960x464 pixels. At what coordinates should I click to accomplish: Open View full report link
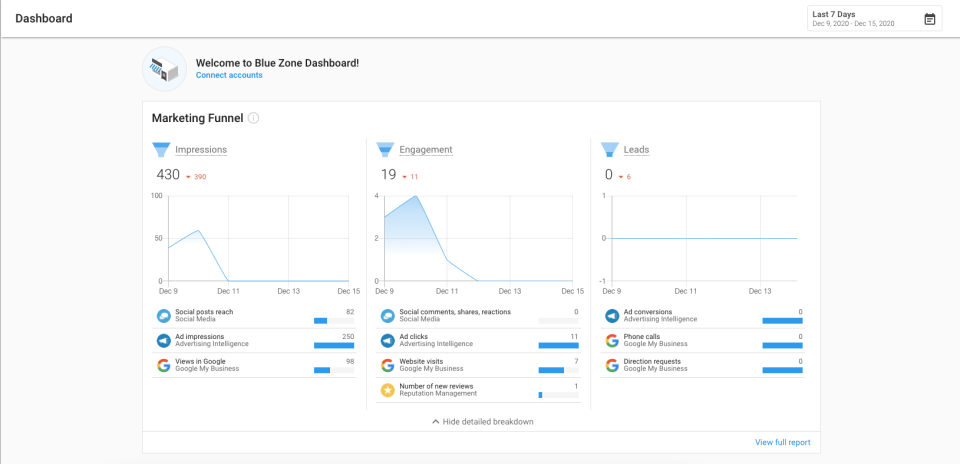[x=782, y=442]
